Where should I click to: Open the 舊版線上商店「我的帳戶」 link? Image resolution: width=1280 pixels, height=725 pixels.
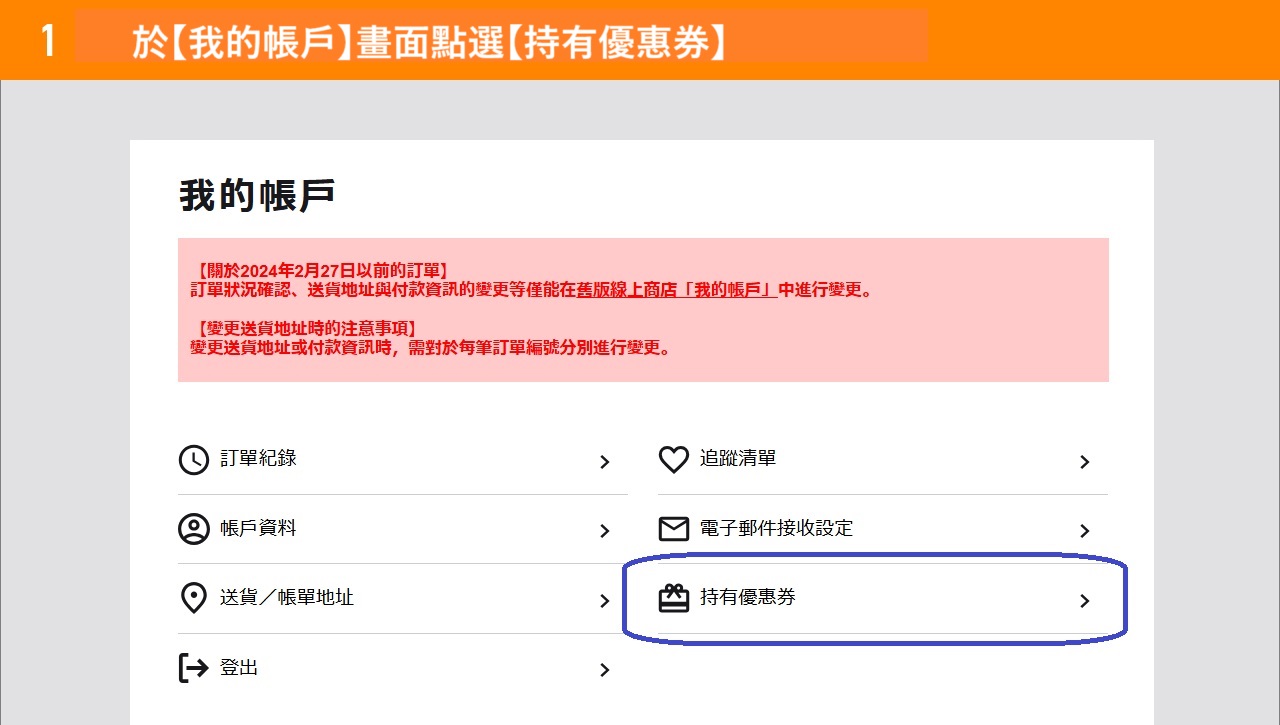(677, 291)
